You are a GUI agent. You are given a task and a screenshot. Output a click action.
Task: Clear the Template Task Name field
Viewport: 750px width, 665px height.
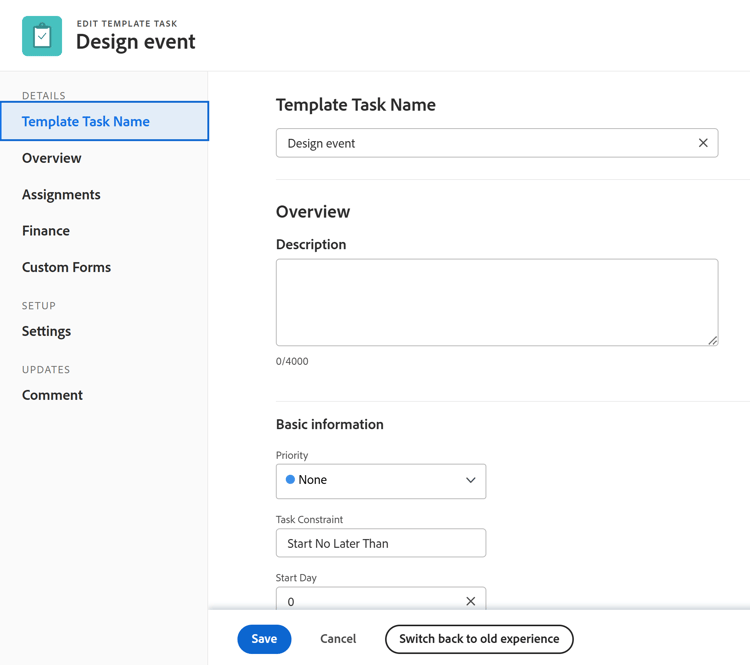point(703,143)
